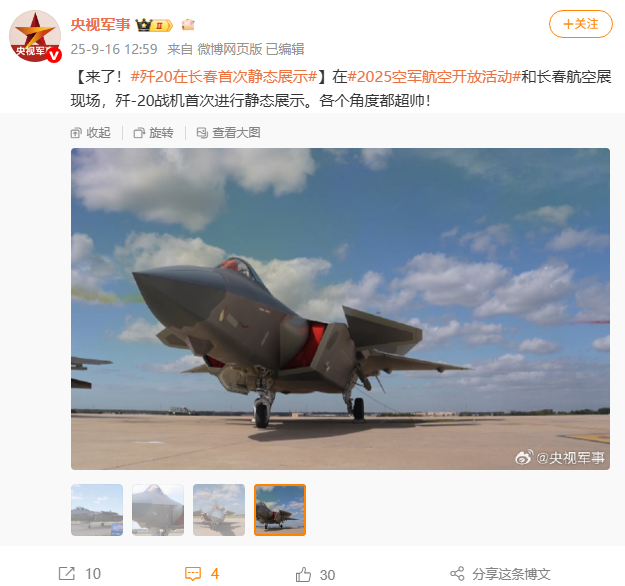
Task: Select the second photo thumbnail
Action: (158, 510)
